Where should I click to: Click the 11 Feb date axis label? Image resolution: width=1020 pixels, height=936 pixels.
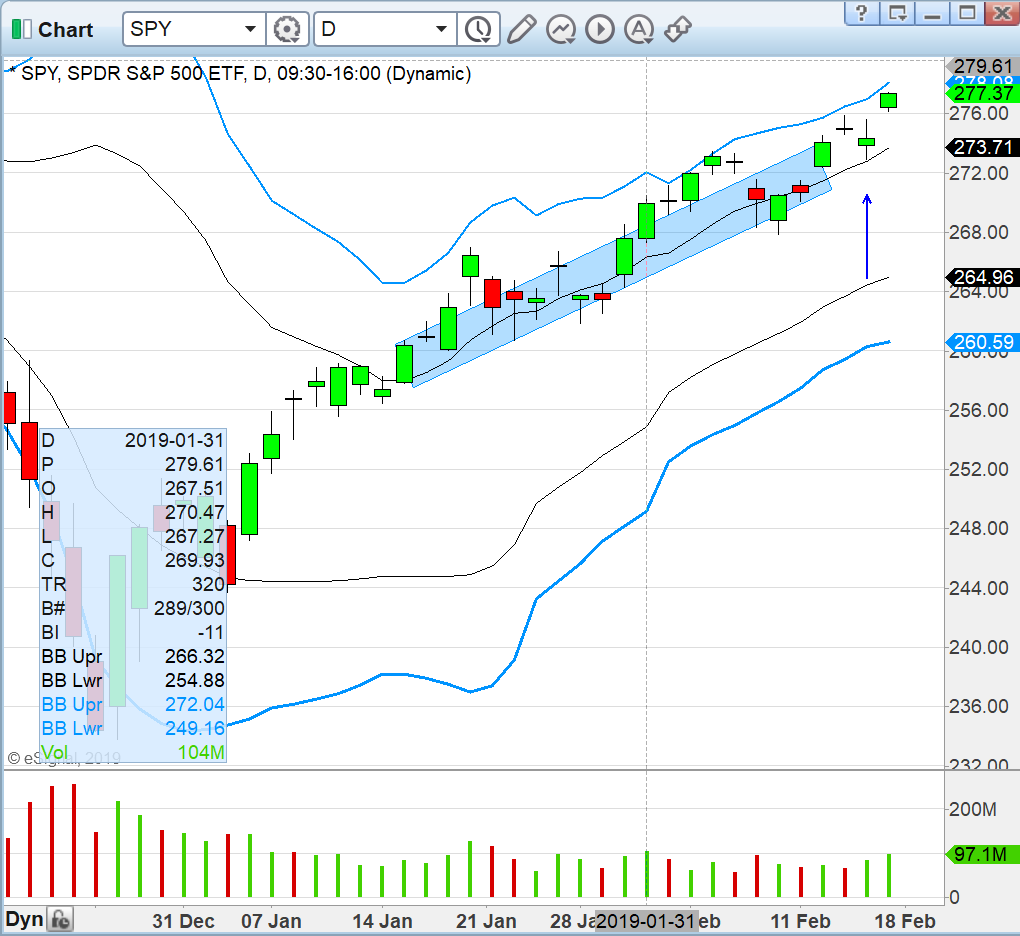(801, 921)
